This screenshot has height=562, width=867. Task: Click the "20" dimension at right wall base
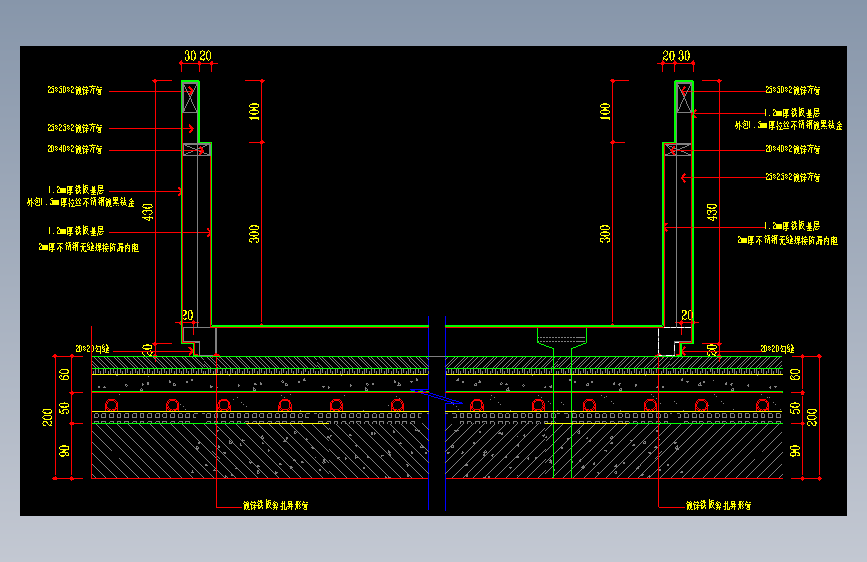coord(687,315)
